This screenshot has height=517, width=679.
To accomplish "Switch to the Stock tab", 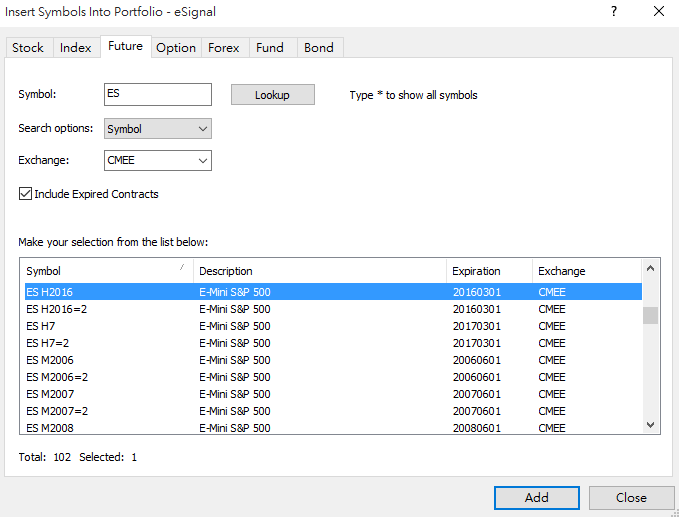I will point(29,48).
